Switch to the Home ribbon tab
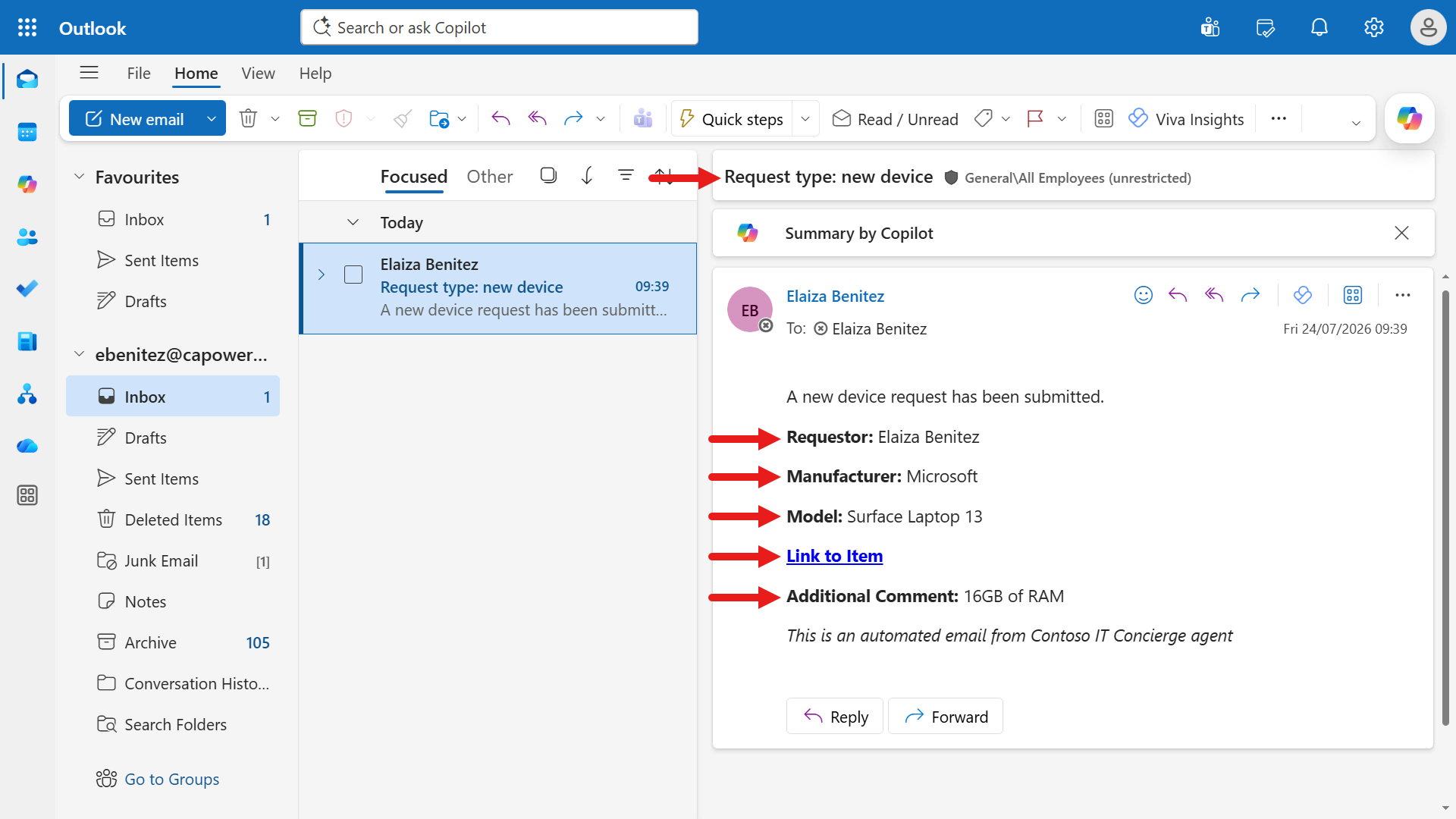Viewport: 1456px width, 819px height. 196,74
